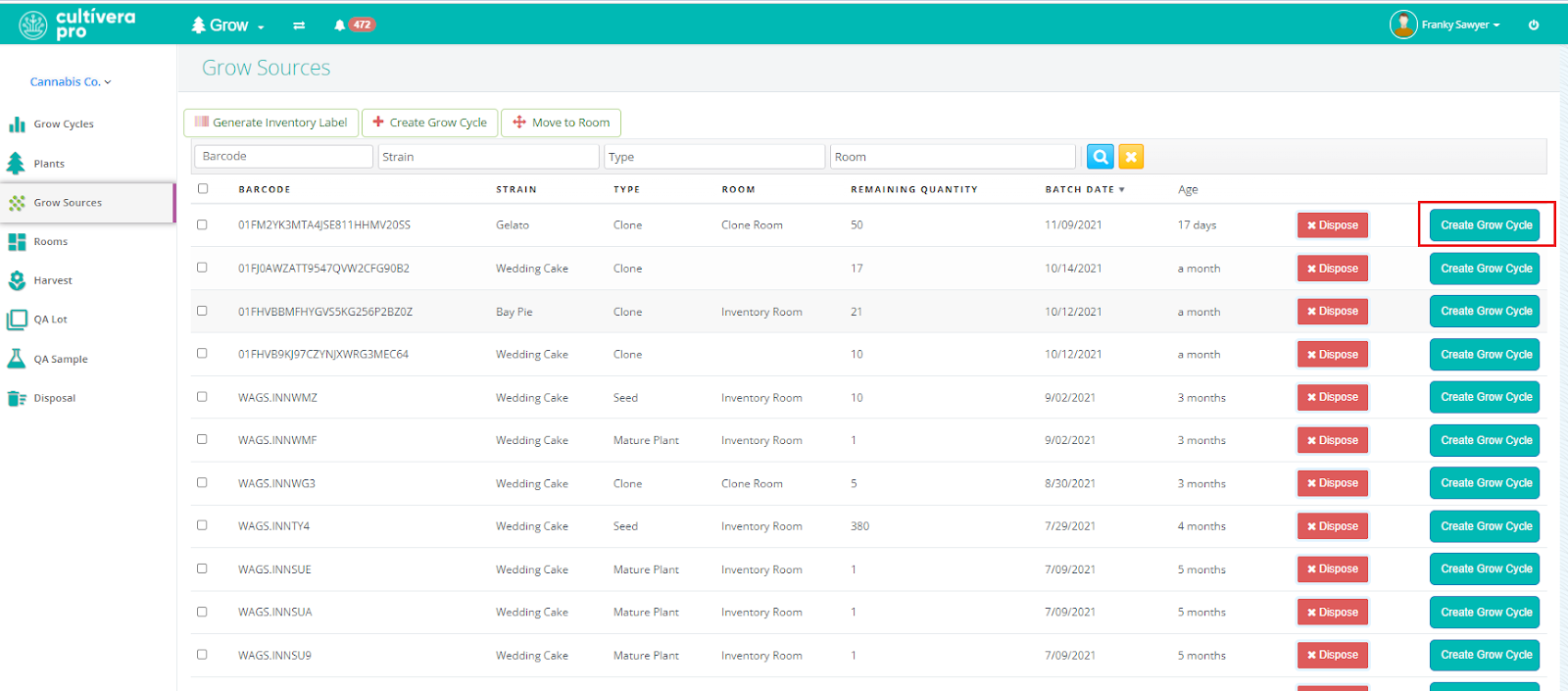
Task: Check the row 01FJ0AWZATT9547QVW2CFG90B2
Action: coord(202,268)
